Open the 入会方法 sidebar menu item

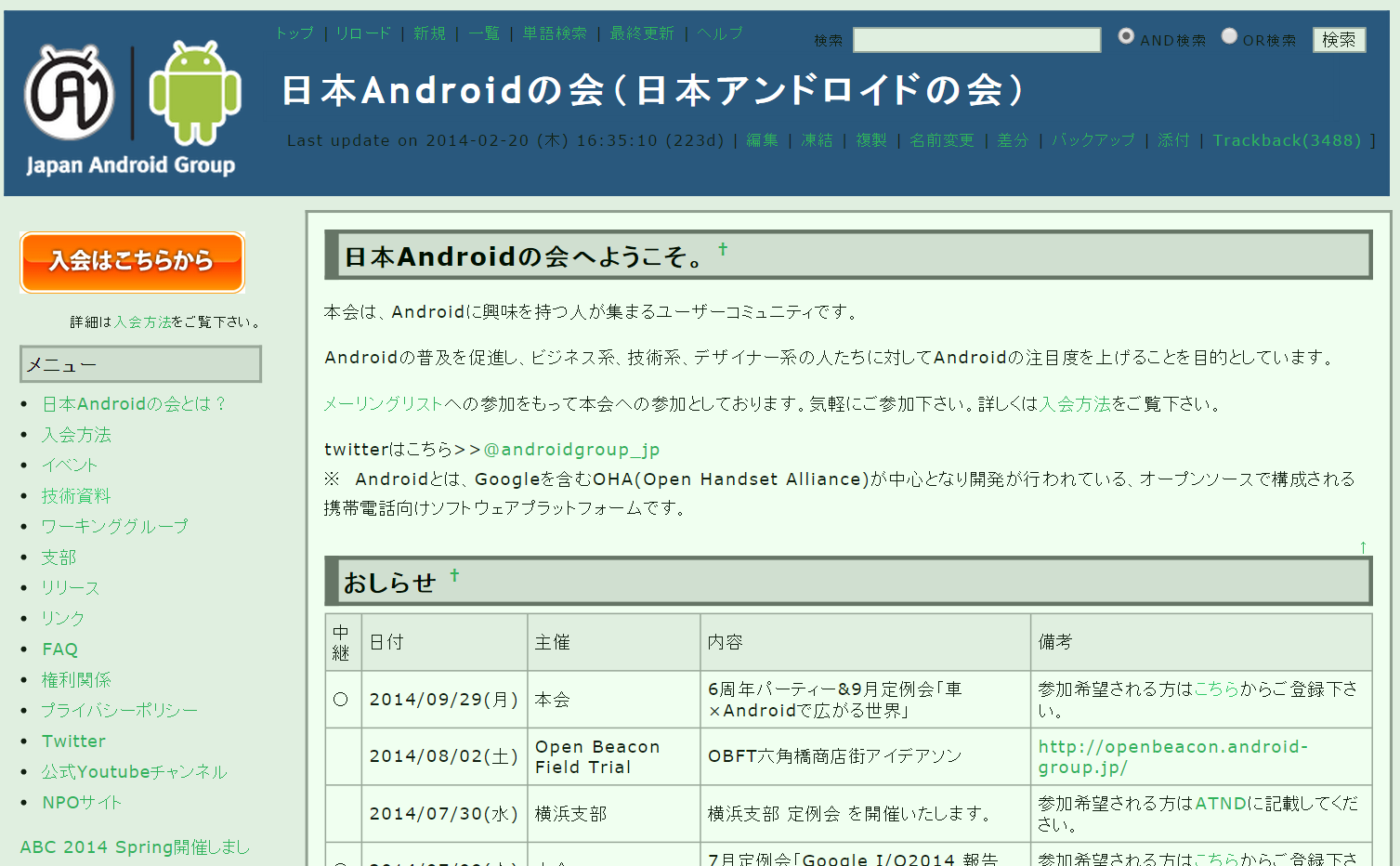tap(76, 435)
